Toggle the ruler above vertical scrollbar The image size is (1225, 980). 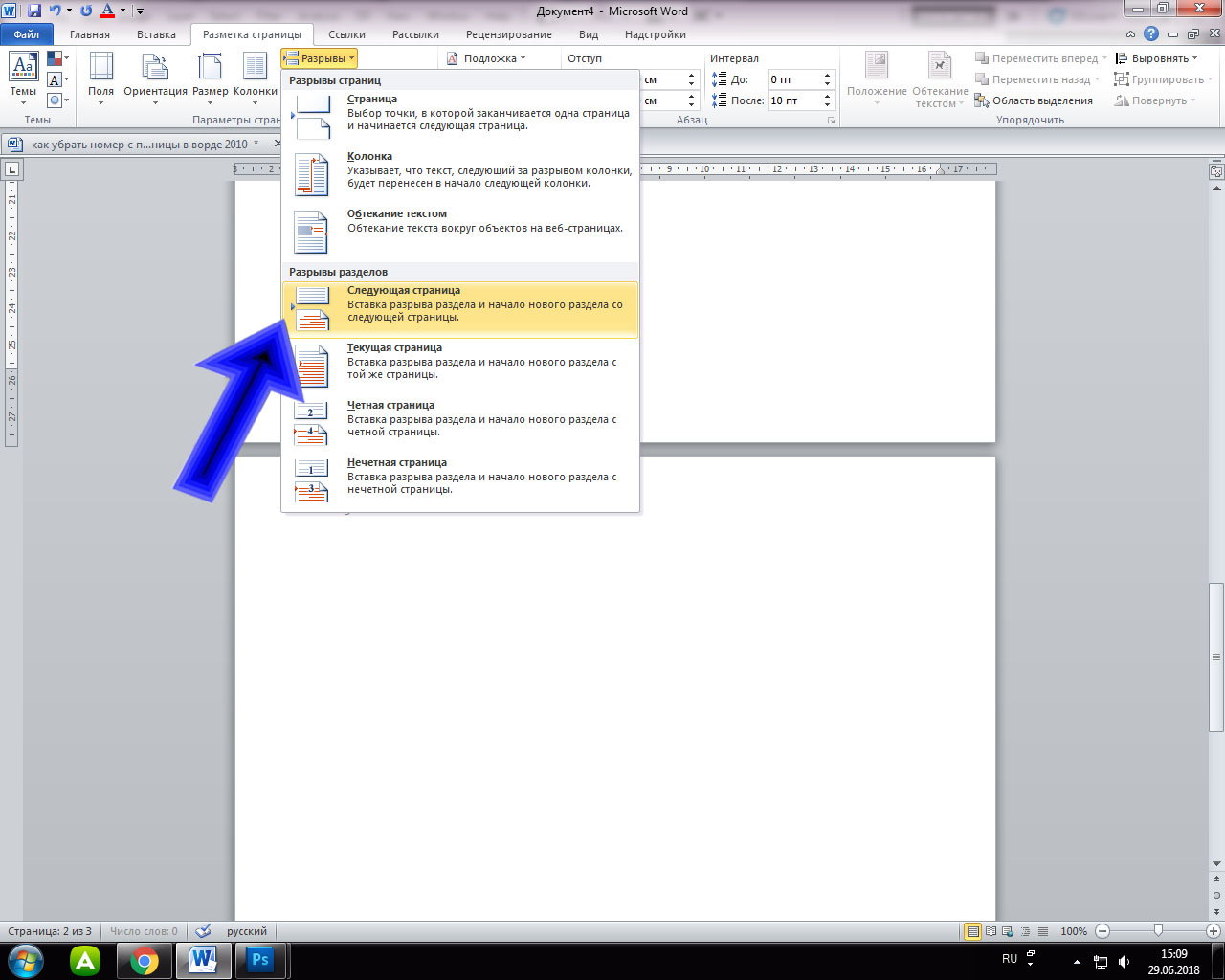click(x=1216, y=171)
